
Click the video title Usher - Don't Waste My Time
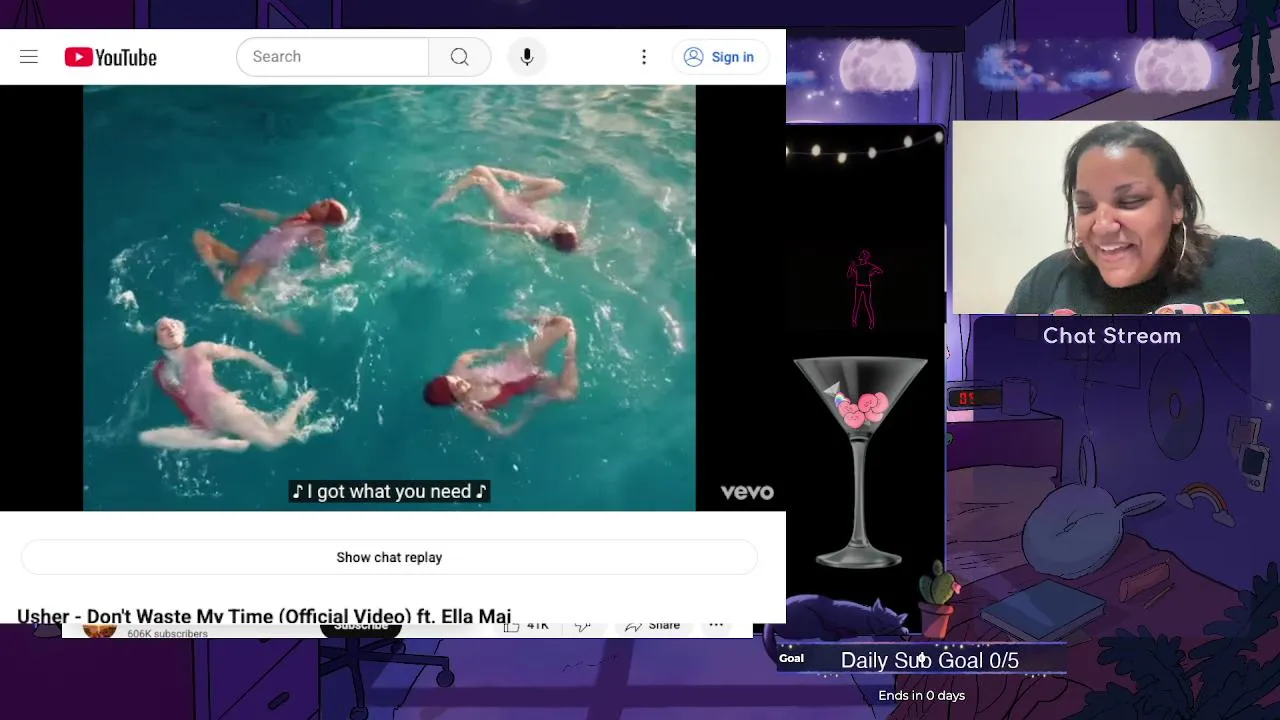[x=264, y=615]
